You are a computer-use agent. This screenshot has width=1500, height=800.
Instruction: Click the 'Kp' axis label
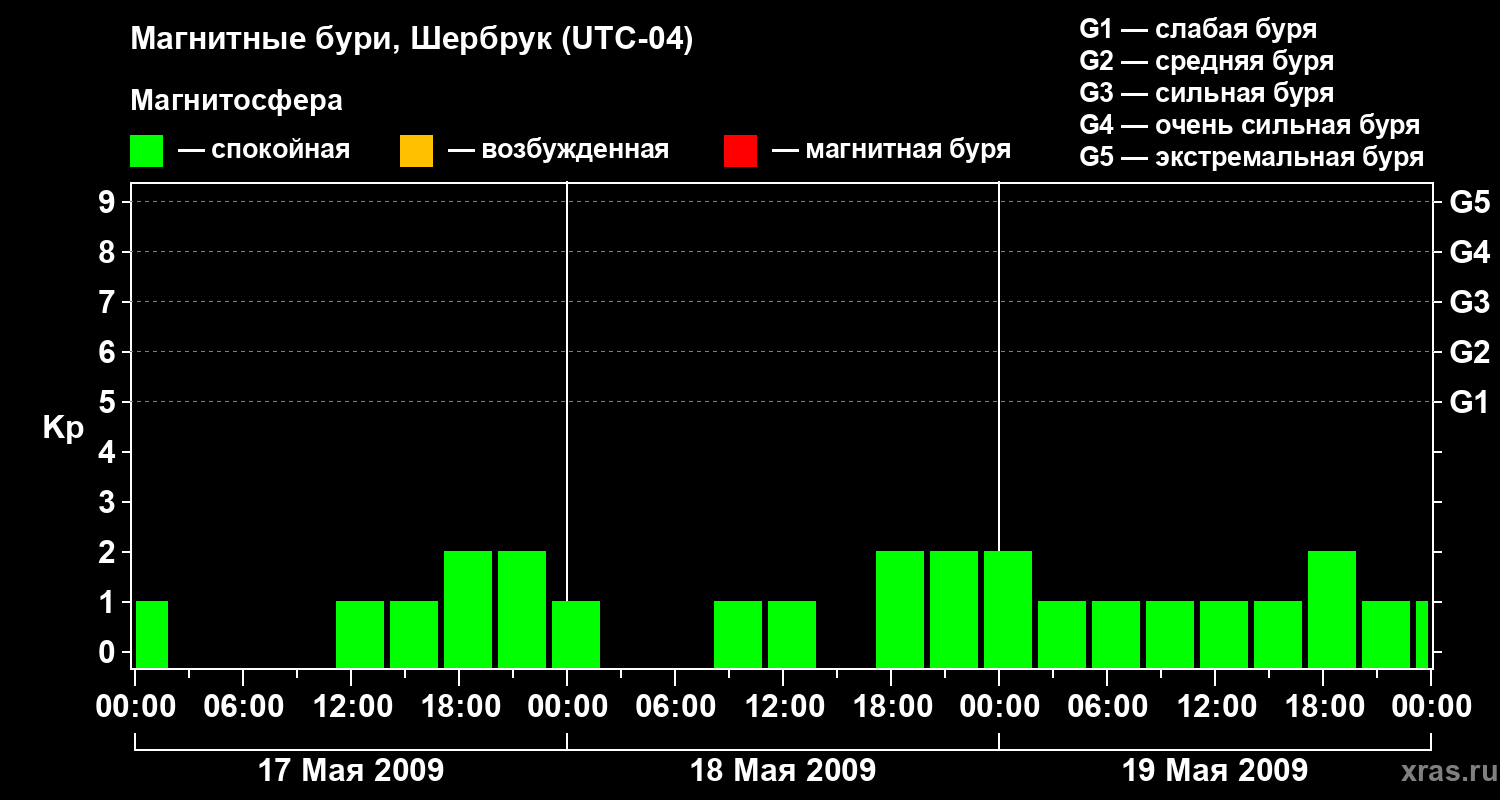(63, 428)
